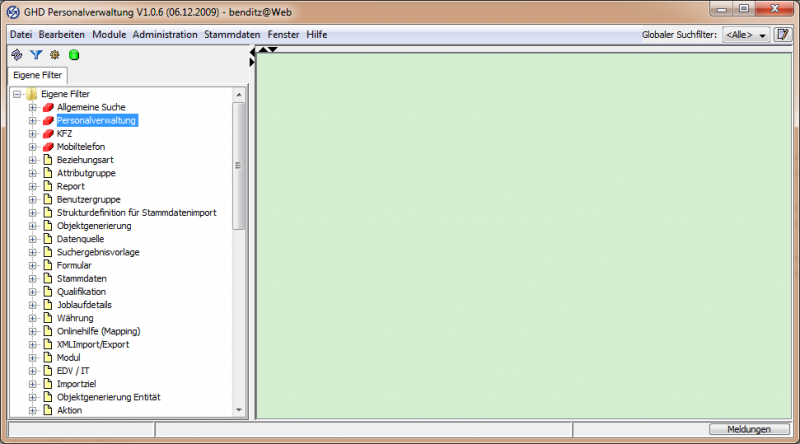The width and height of the screenshot is (800, 444).
Task: Select the Objektgenerierung item
Action: [94, 226]
